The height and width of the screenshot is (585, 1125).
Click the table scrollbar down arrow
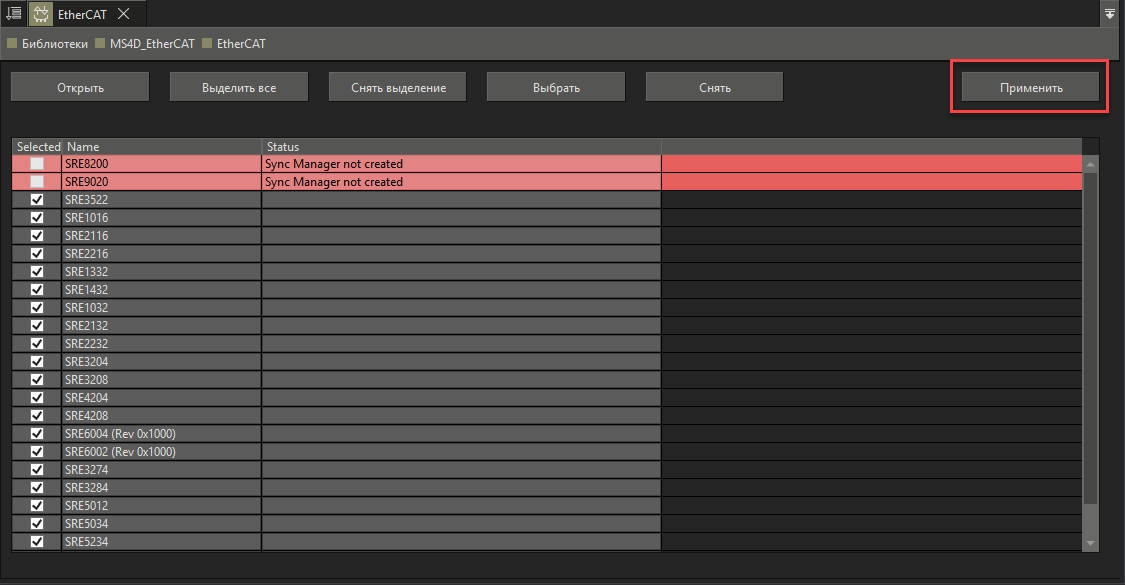tap(1091, 543)
